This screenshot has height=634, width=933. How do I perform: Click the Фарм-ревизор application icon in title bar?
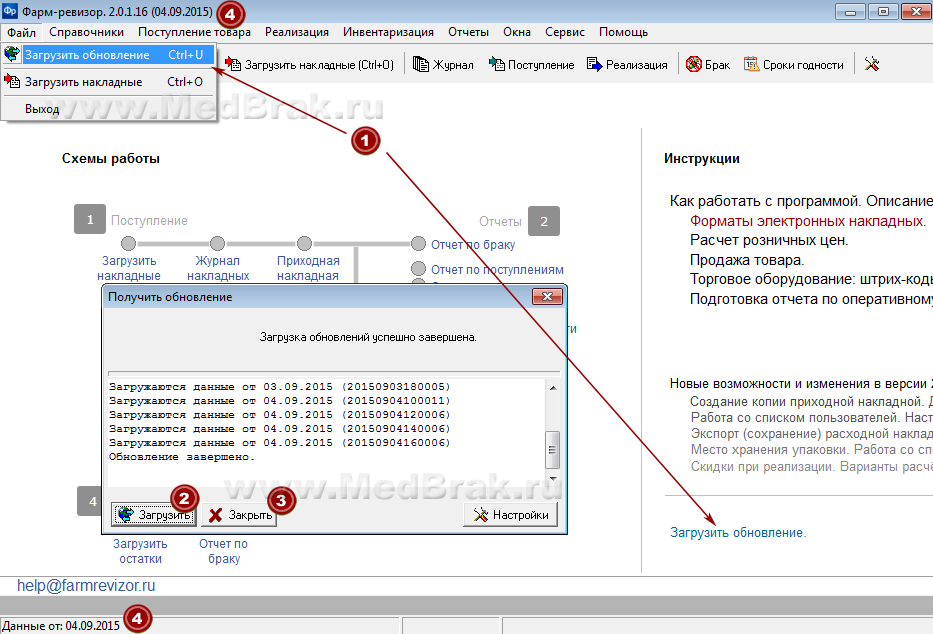(x=10, y=11)
